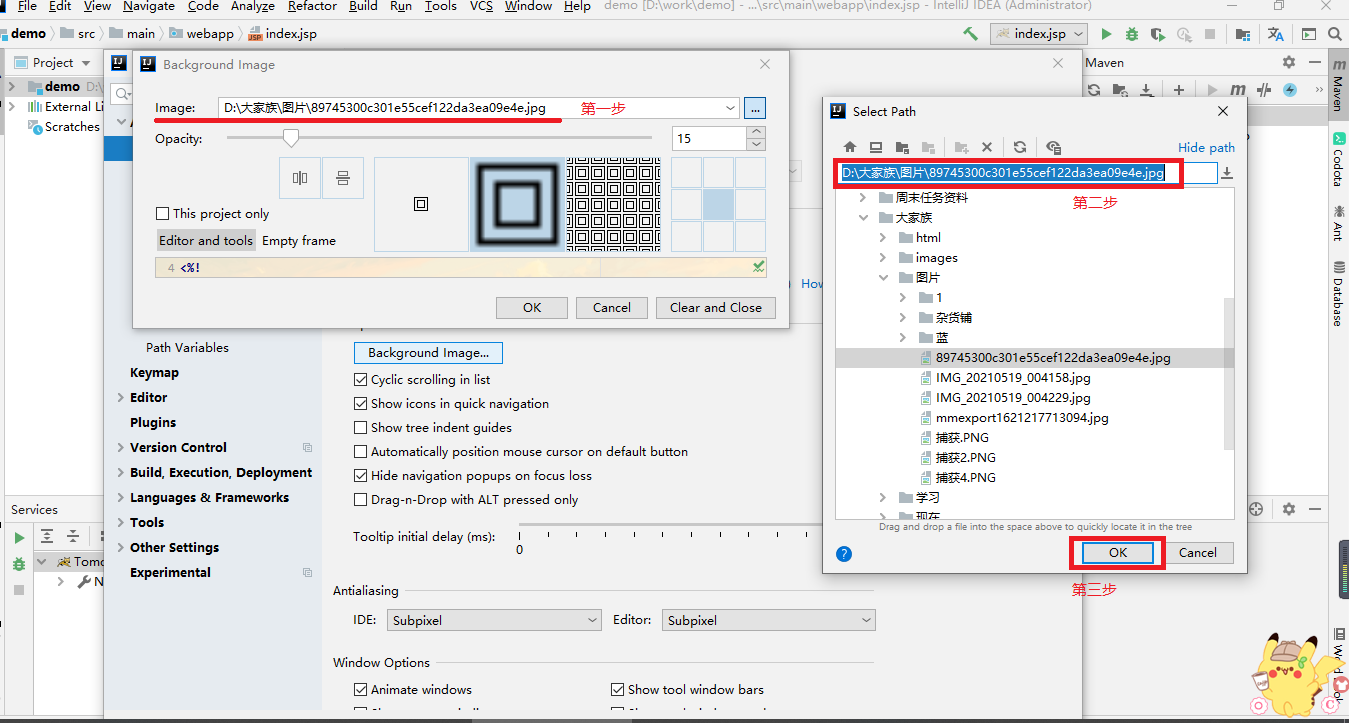This screenshot has width=1349, height=723.
Task: Debug index.jsp with bug icon
Action: pos(1131,33)
